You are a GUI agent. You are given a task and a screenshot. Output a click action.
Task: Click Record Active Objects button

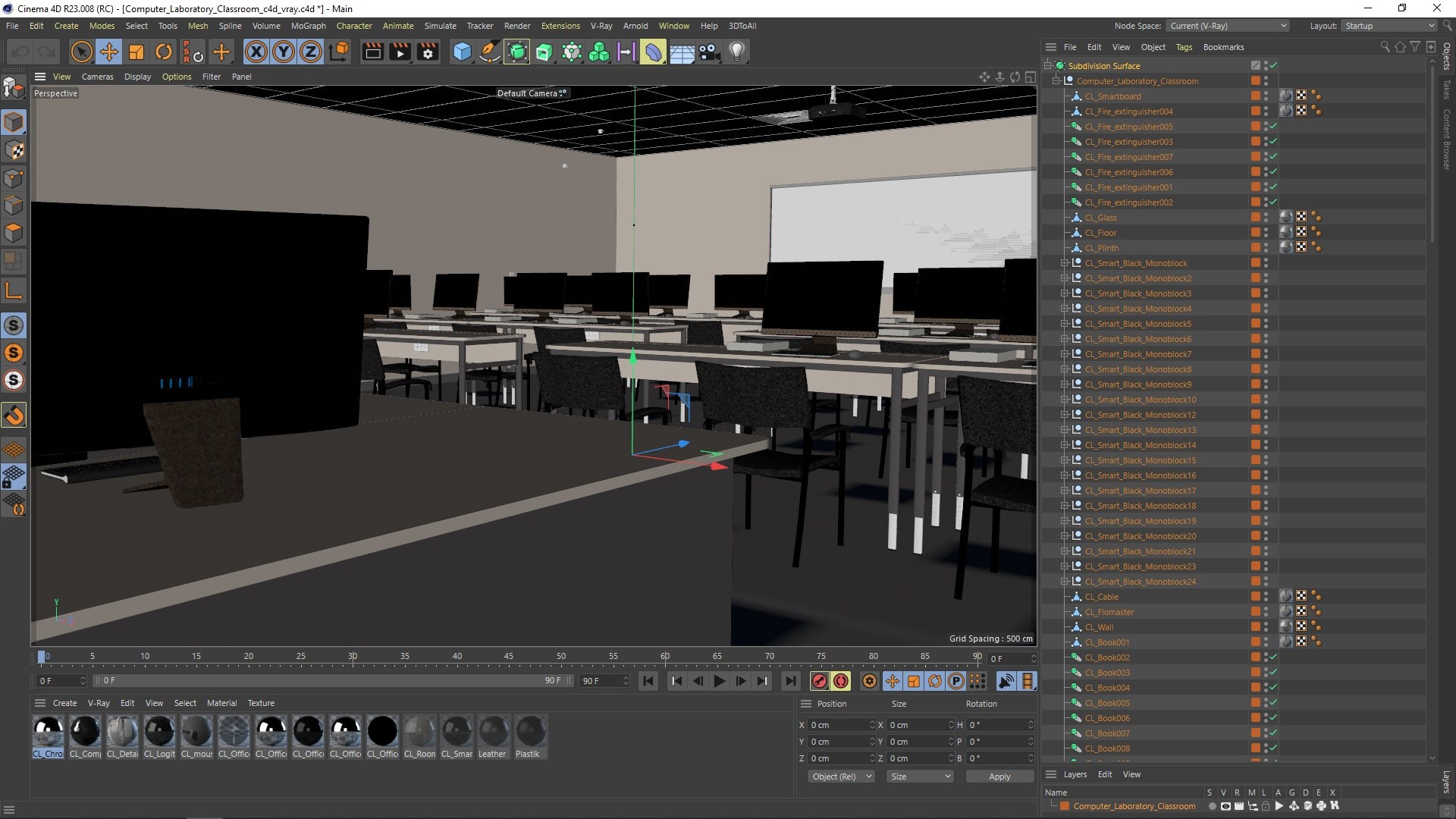click(819, 681)
